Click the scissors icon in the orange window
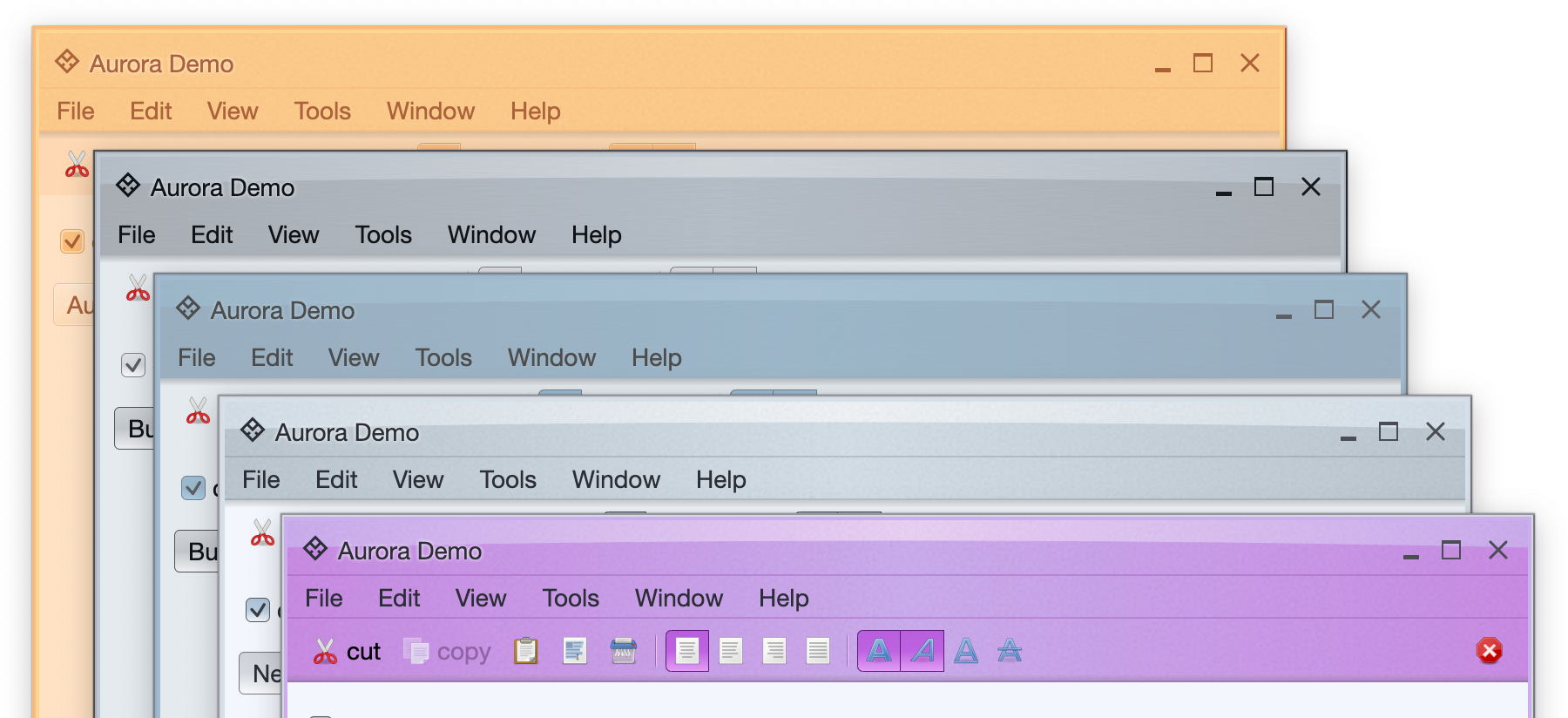 [x=77, y=164]
